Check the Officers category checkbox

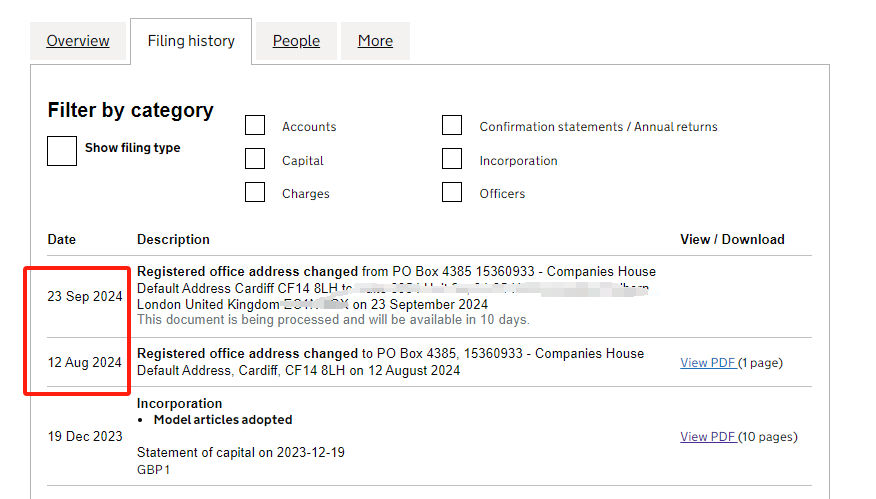click(x=452, y=192)
